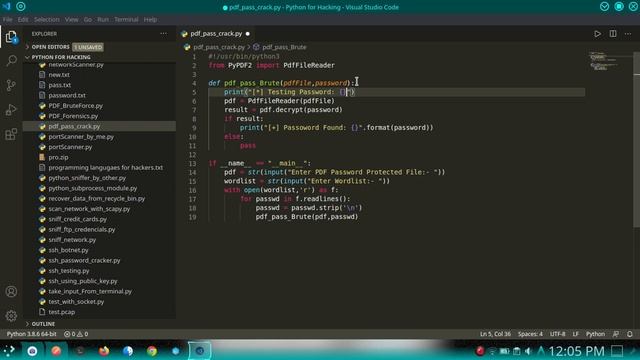
Task: Click the editor minimap
Action: point(610,62)
